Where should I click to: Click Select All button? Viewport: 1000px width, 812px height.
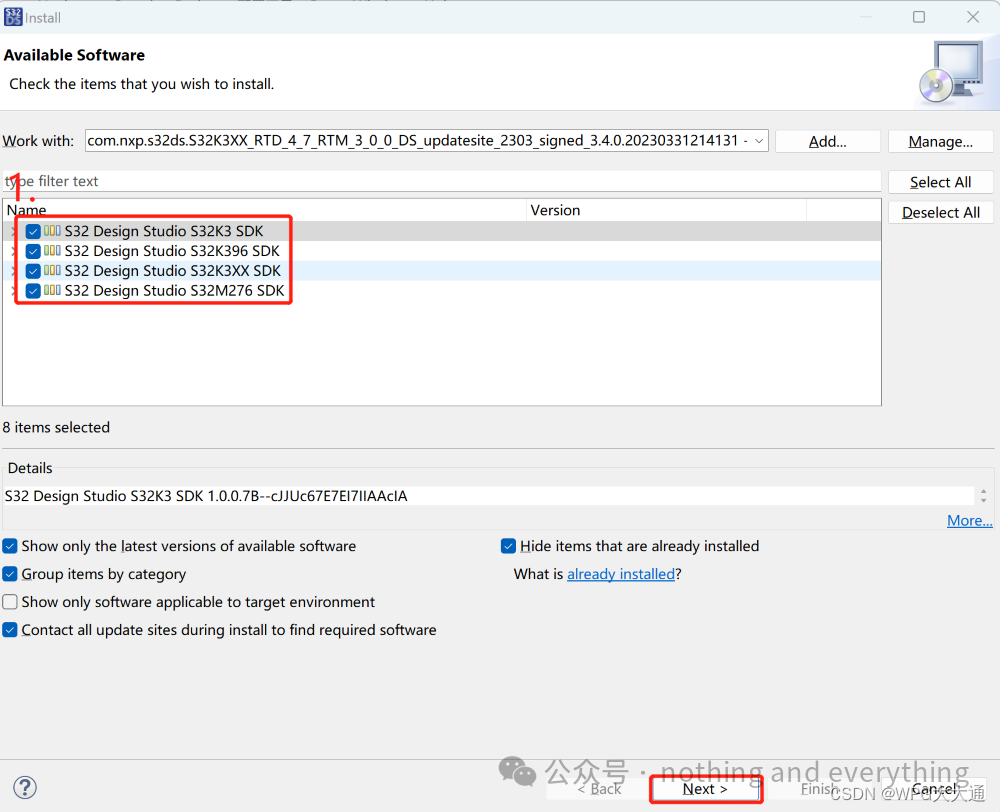pyautogui.click(x=941, y=182)
